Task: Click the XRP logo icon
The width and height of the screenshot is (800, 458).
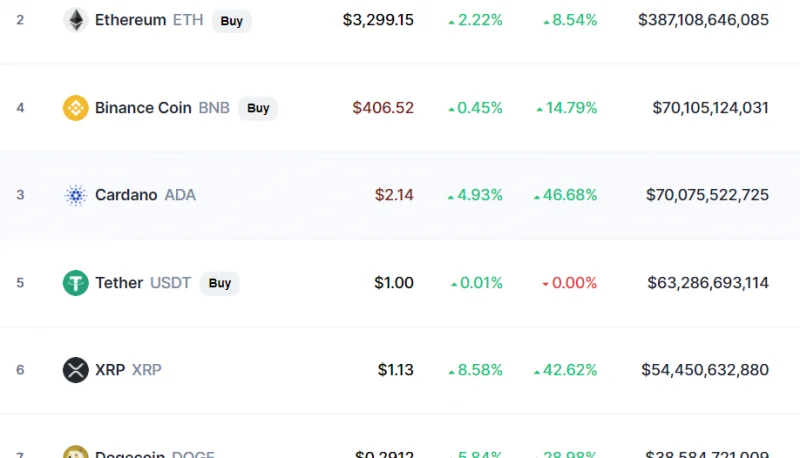Action: click(x=76, y=370)
